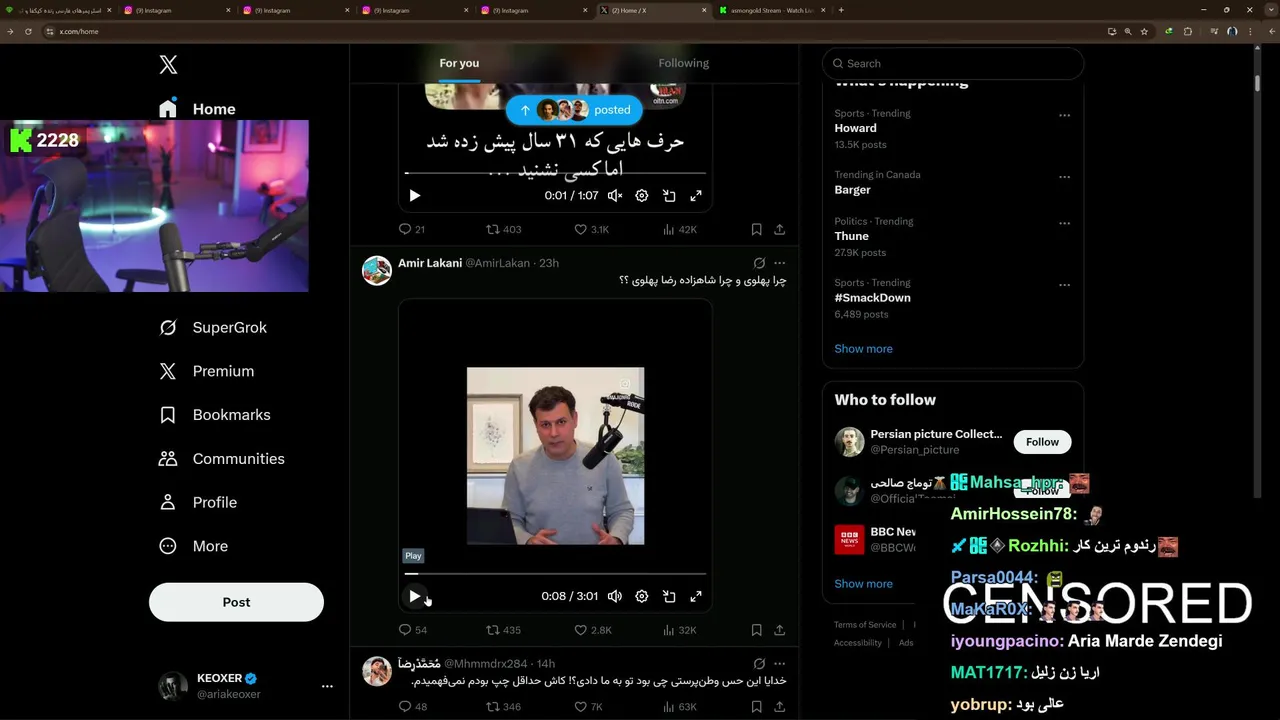This screenshot has height=720, width=1280.
Task: Play Amir Lakani's 3:01 video
Action: tap(415, 596)
